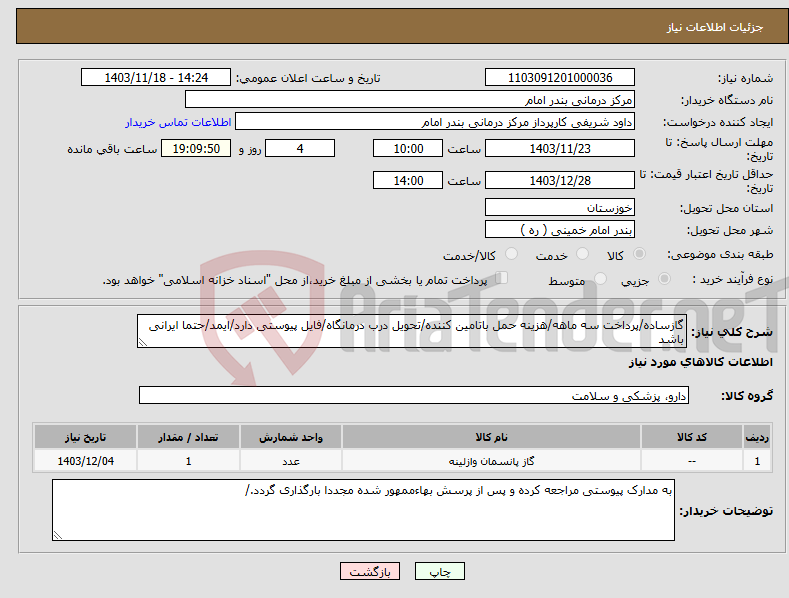The image size is (789, 598).
Task: Click the item code cell --
Action: point(691,461)
